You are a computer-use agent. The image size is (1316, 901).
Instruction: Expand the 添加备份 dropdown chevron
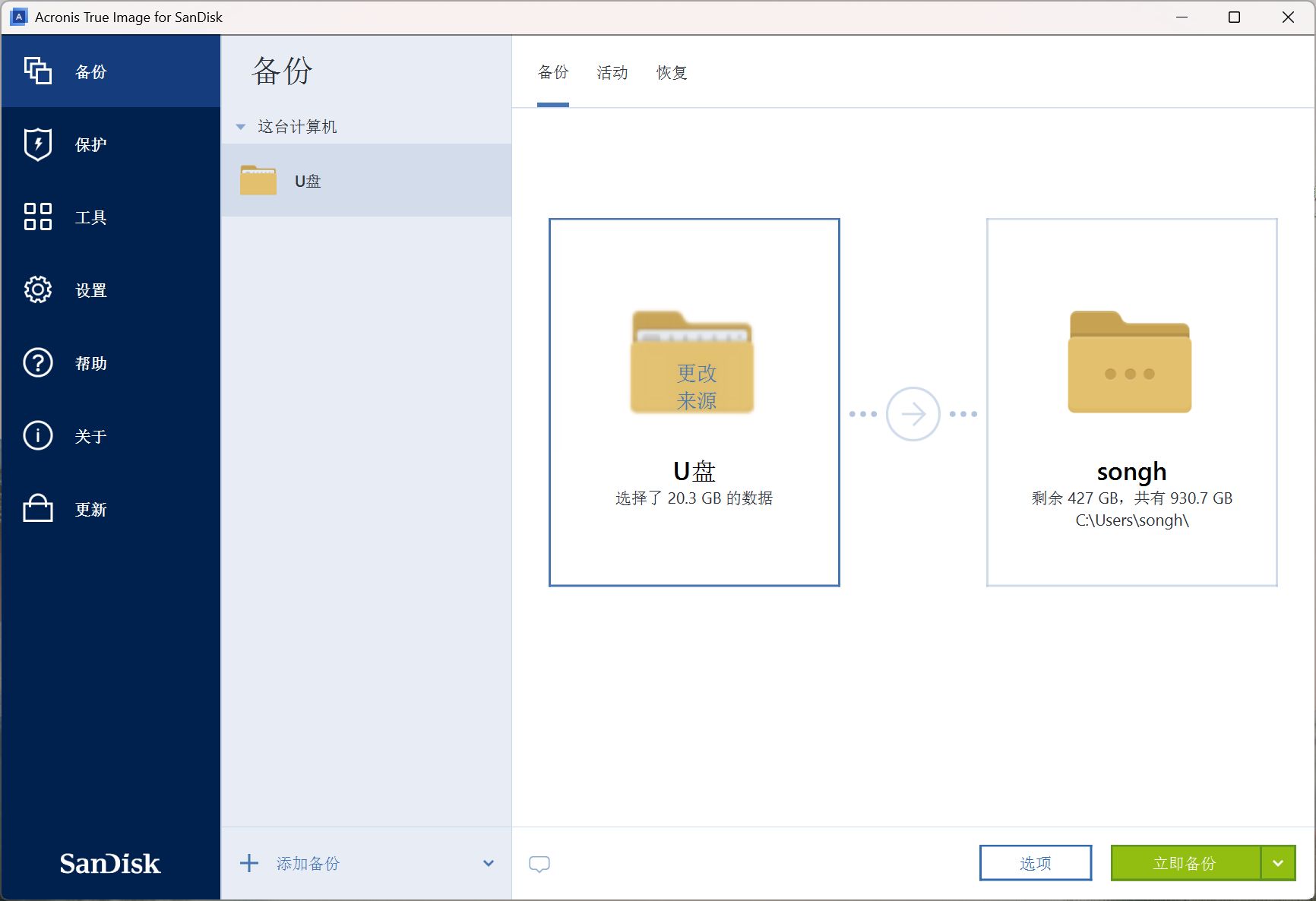(x=489, y=864)
